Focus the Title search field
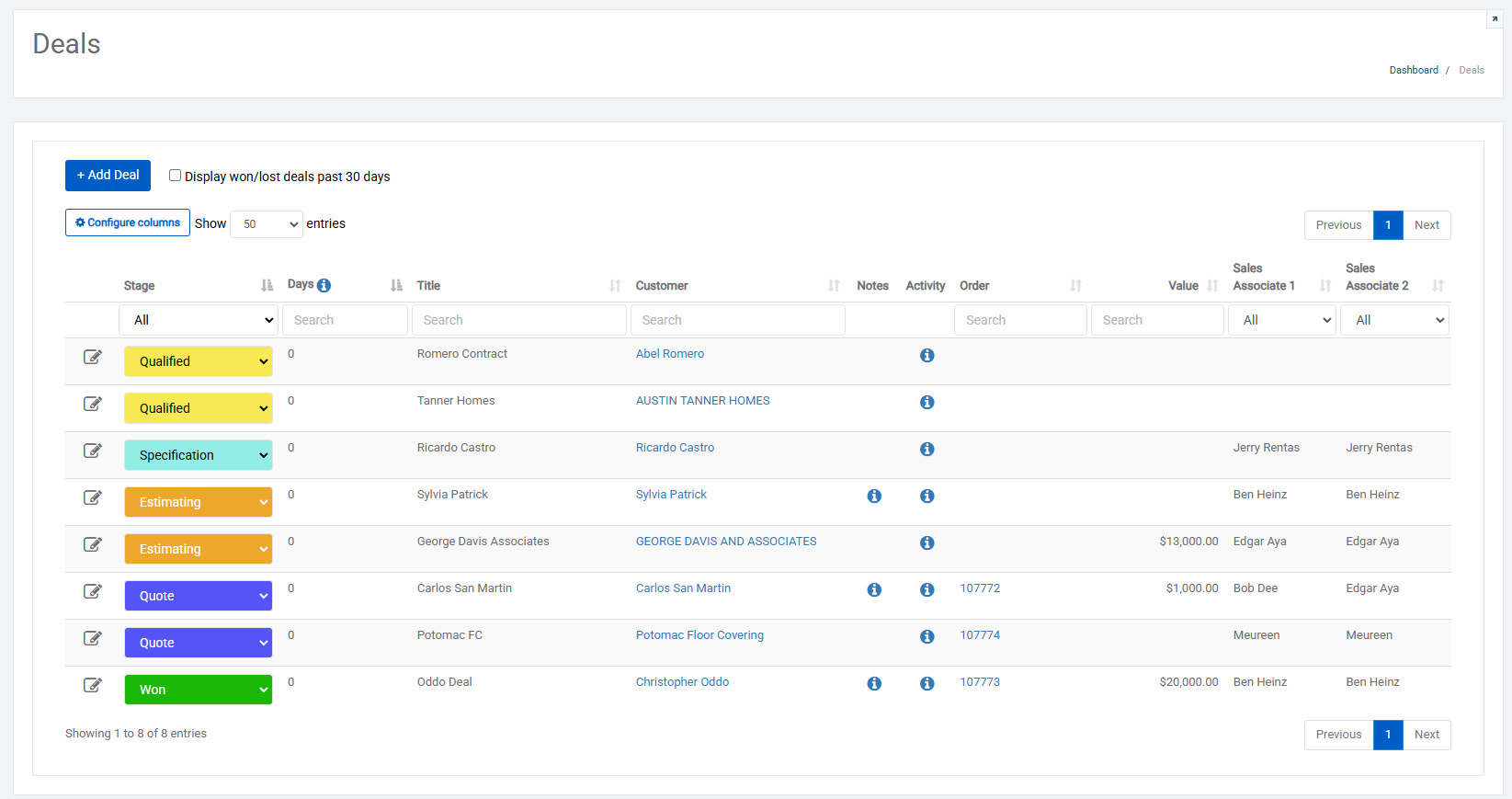Viewport: 1512px width, 799px height. click(519, 320)
